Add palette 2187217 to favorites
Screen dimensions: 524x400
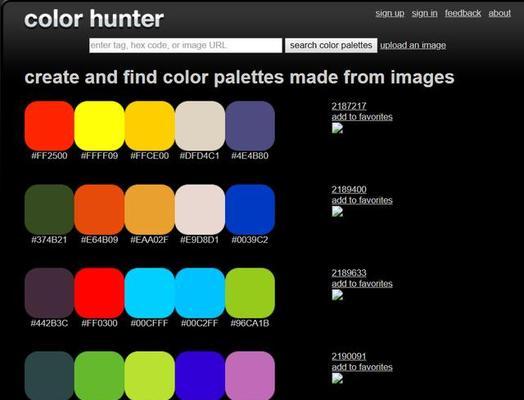click(x=362, y=117)
